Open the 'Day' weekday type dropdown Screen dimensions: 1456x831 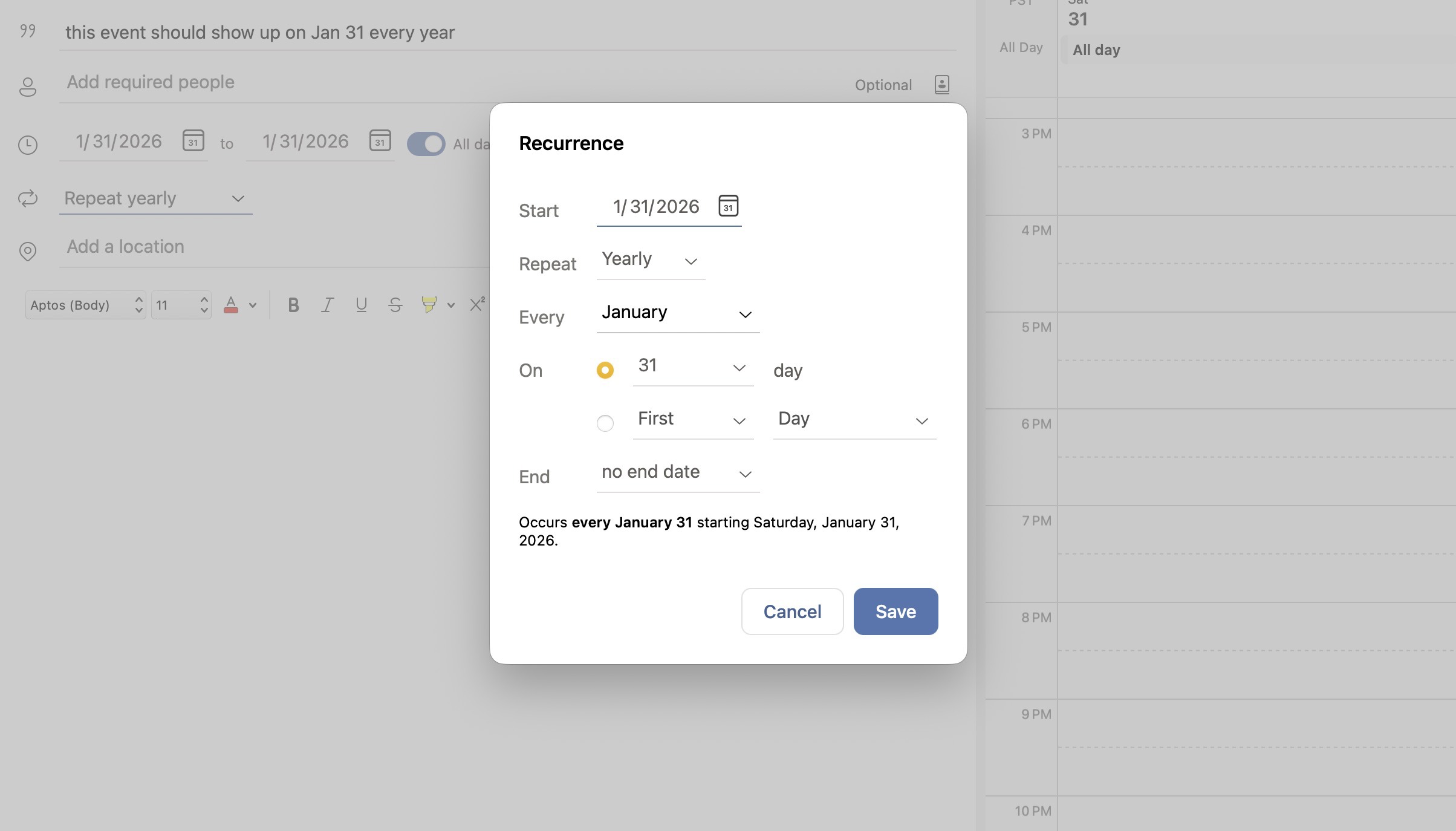854,420
